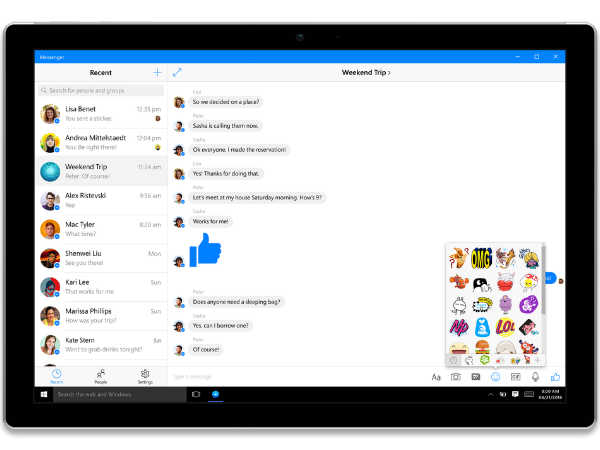Click message 'Works for me!'
Image resolution: width=600 pixels, height=450 pixels.
pos(210,221)
